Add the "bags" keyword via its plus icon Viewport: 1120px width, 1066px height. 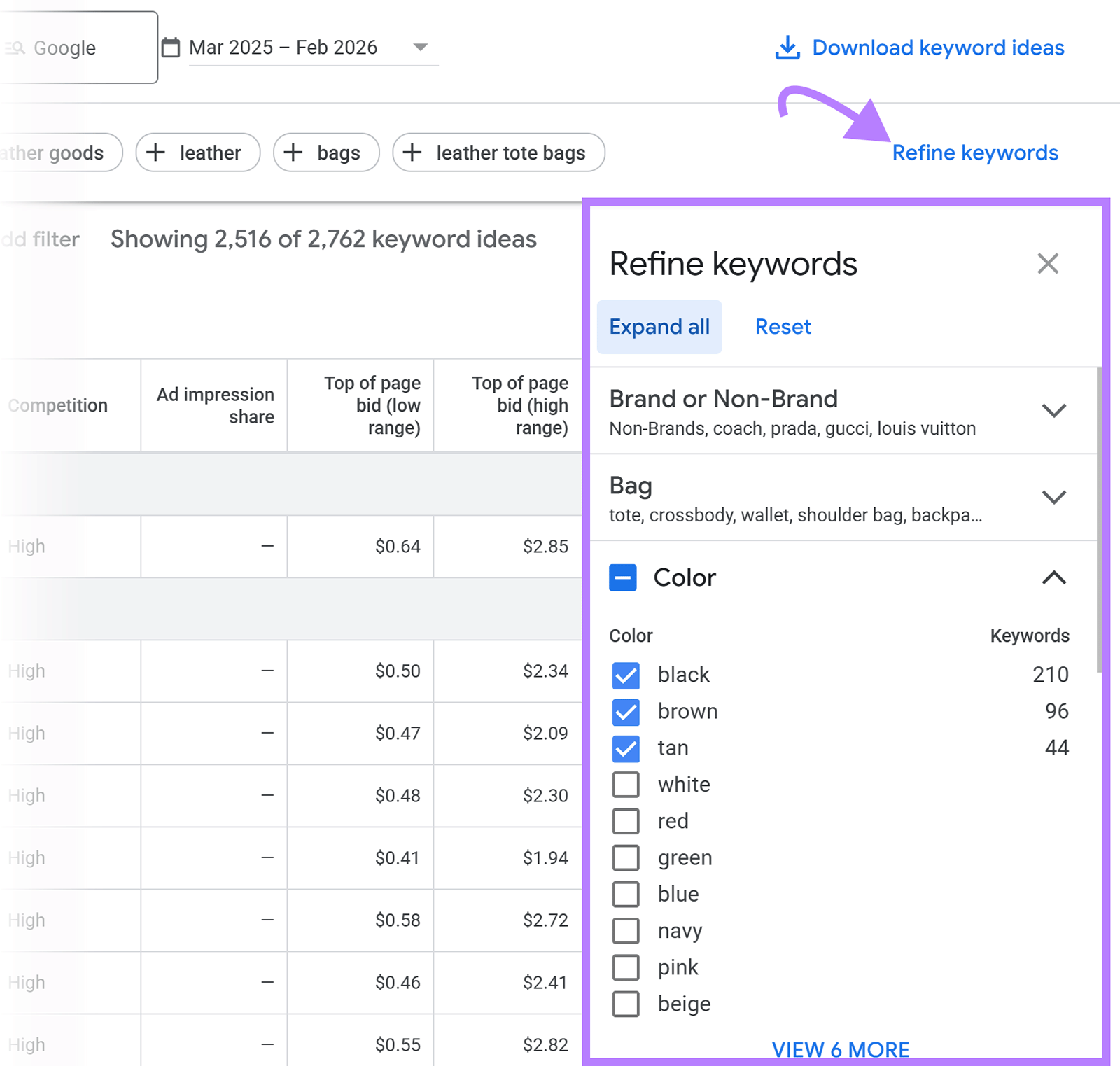(294, 153)
